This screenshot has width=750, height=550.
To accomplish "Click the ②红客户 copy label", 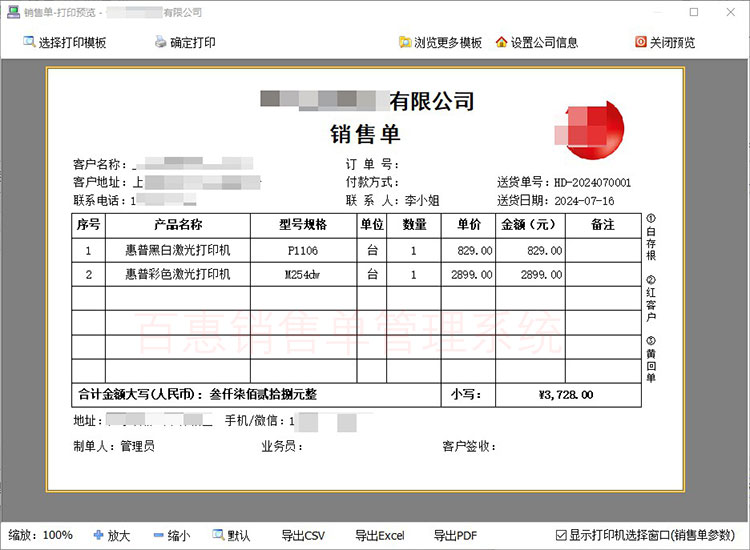I will click(651, 298).
